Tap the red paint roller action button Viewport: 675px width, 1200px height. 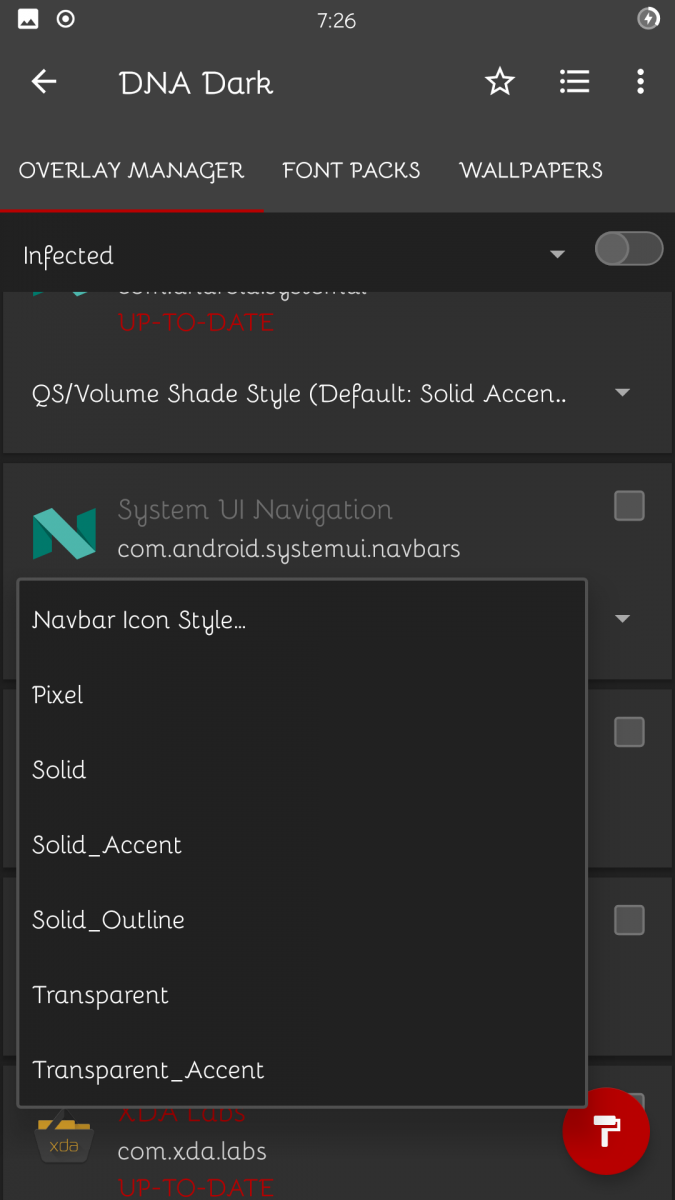point(606,1131)
